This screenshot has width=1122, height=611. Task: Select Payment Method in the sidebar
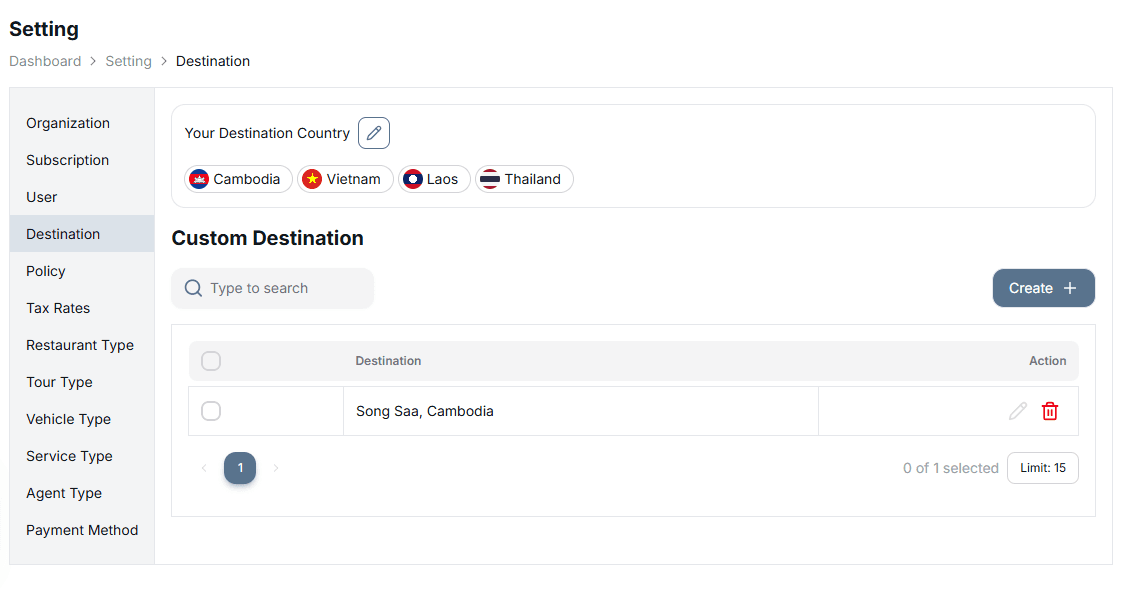tap(82, 529)
